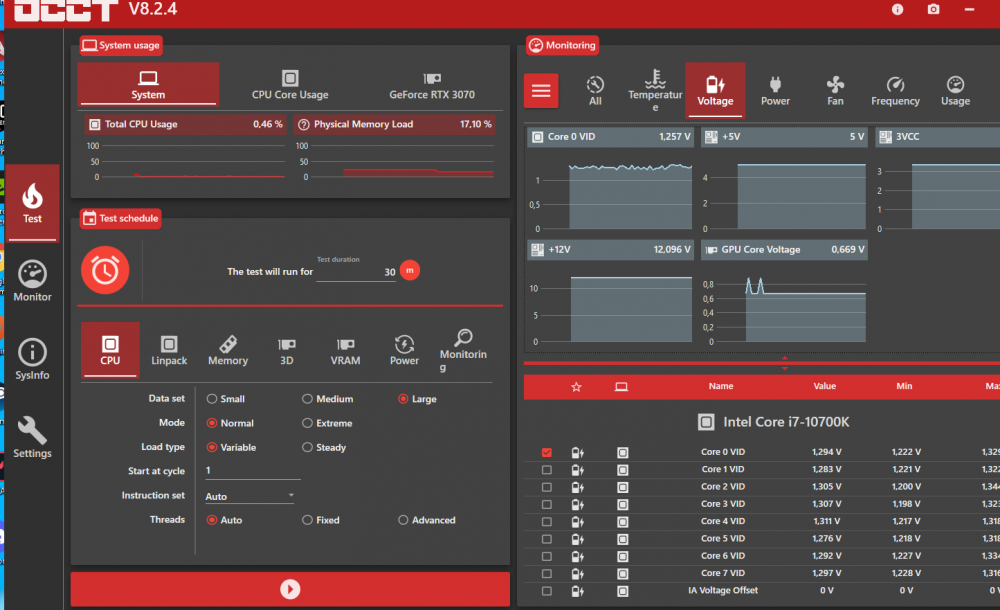
Task: Set threads to Auto
Action: click(x=224, y=520)
